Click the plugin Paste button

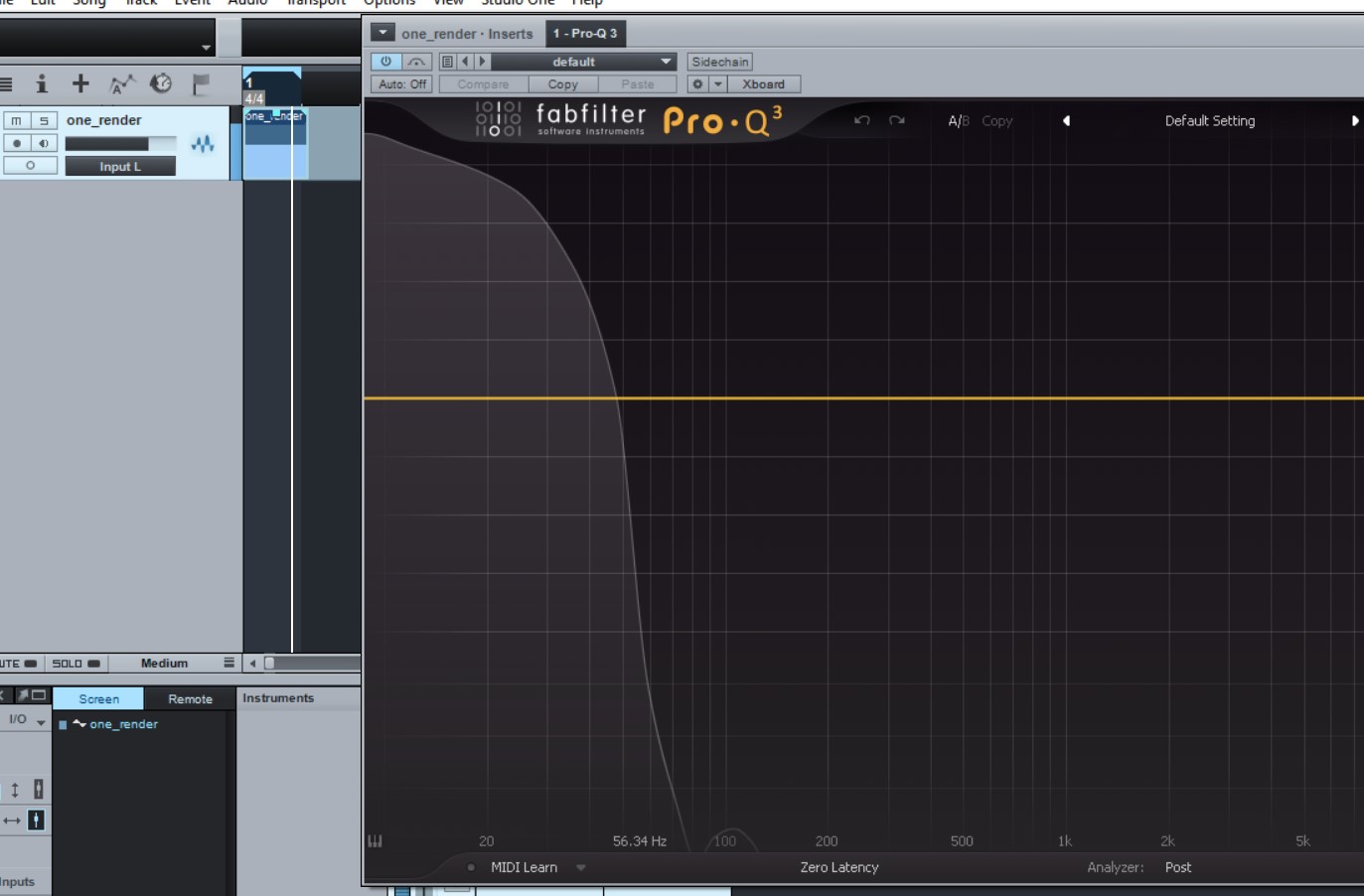tap(638, 84)
